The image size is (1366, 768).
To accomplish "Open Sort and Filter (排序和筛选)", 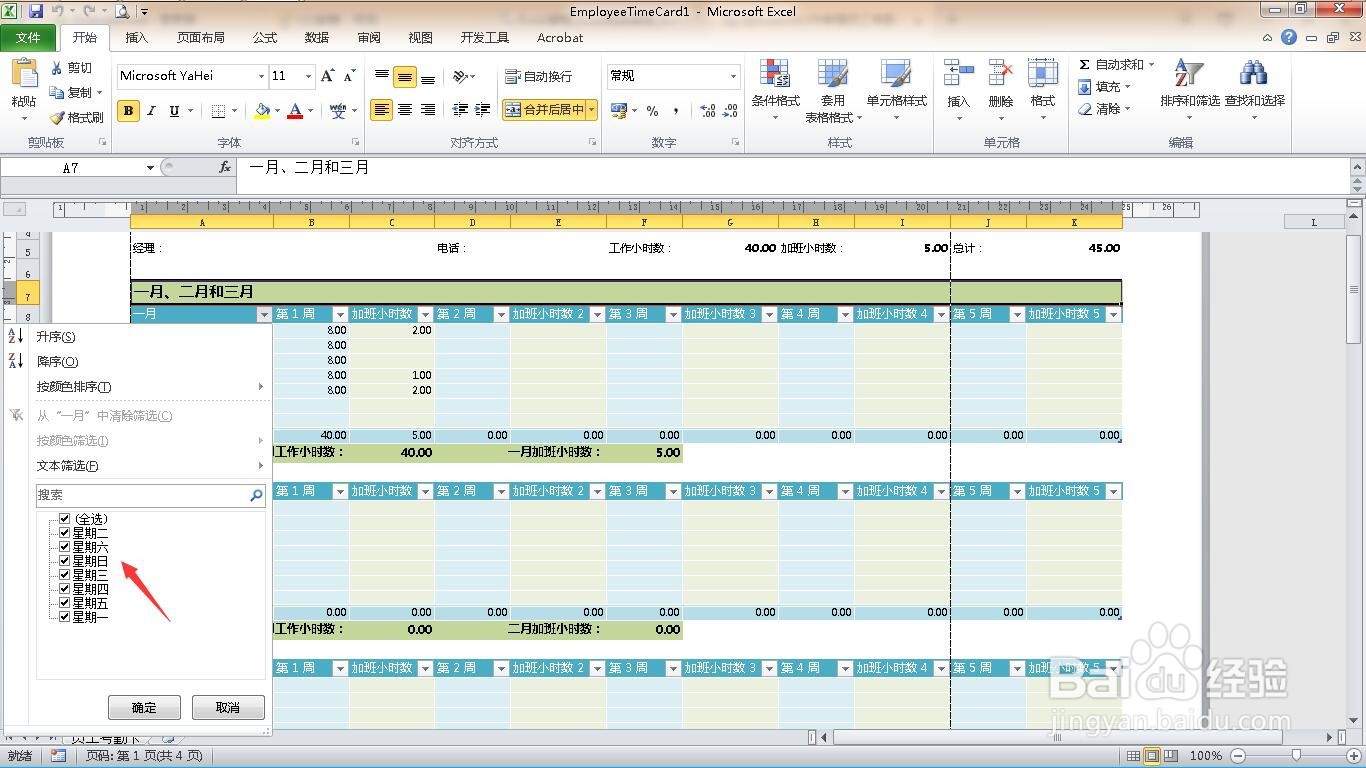I will click(1189, 90).
